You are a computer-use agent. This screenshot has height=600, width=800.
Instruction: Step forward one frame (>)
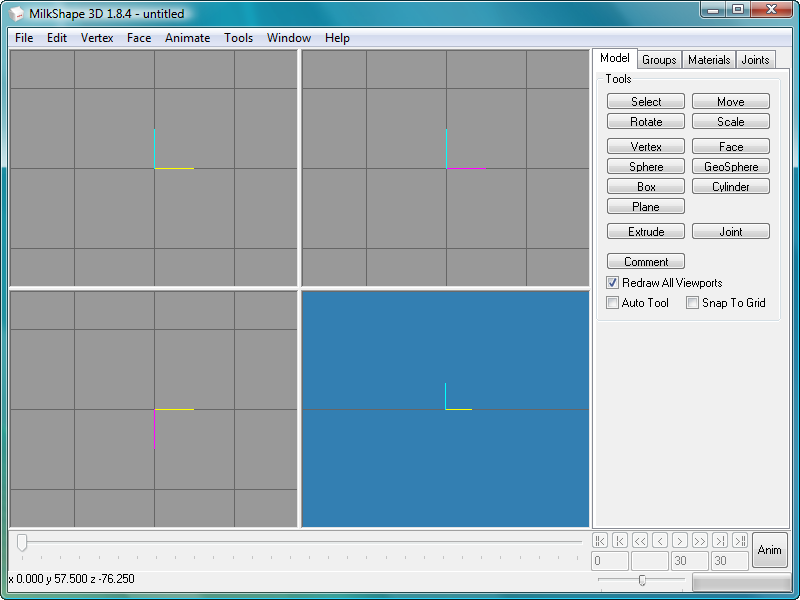click(680, 540)
